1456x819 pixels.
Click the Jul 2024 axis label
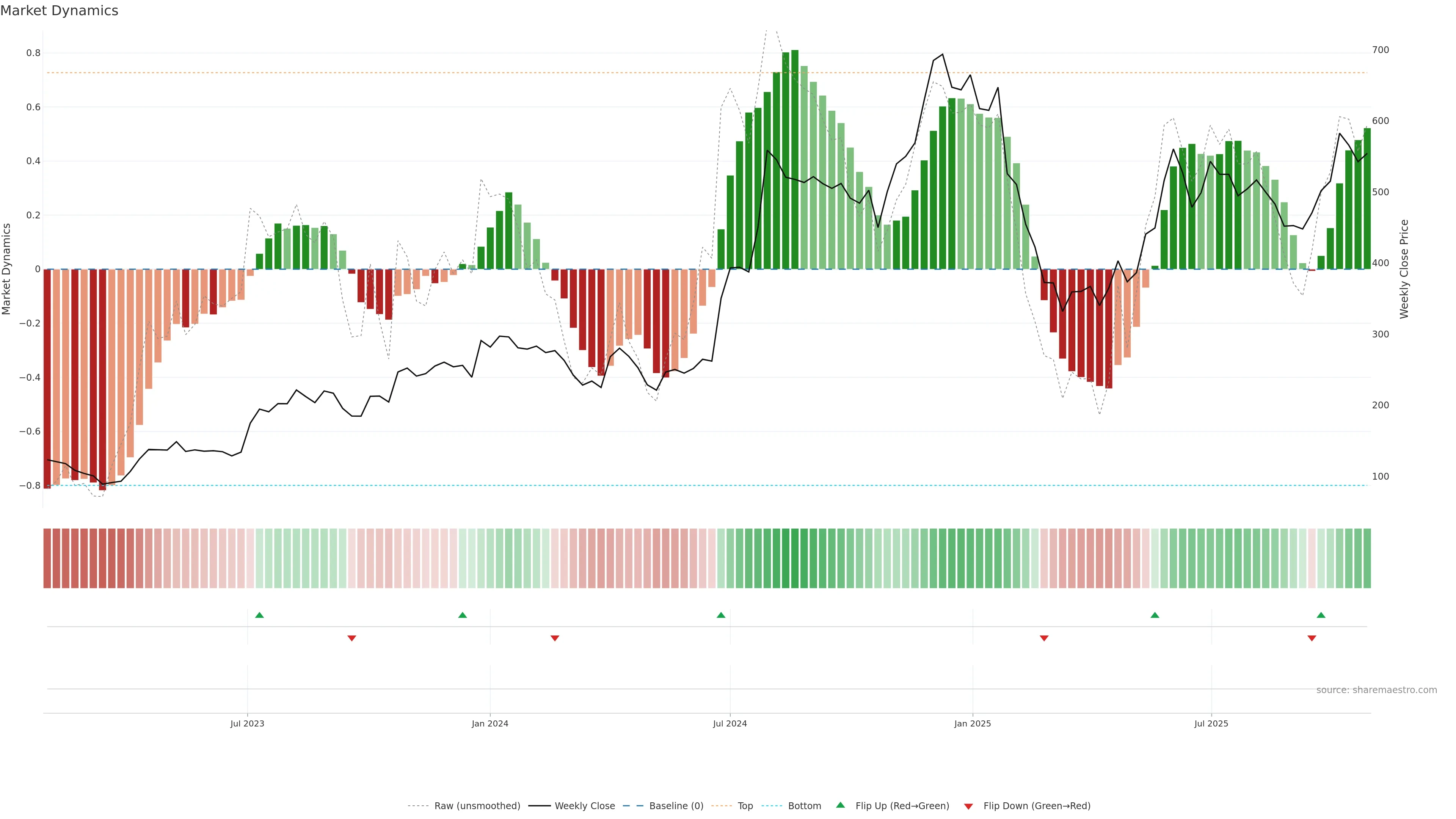[730, 723]
